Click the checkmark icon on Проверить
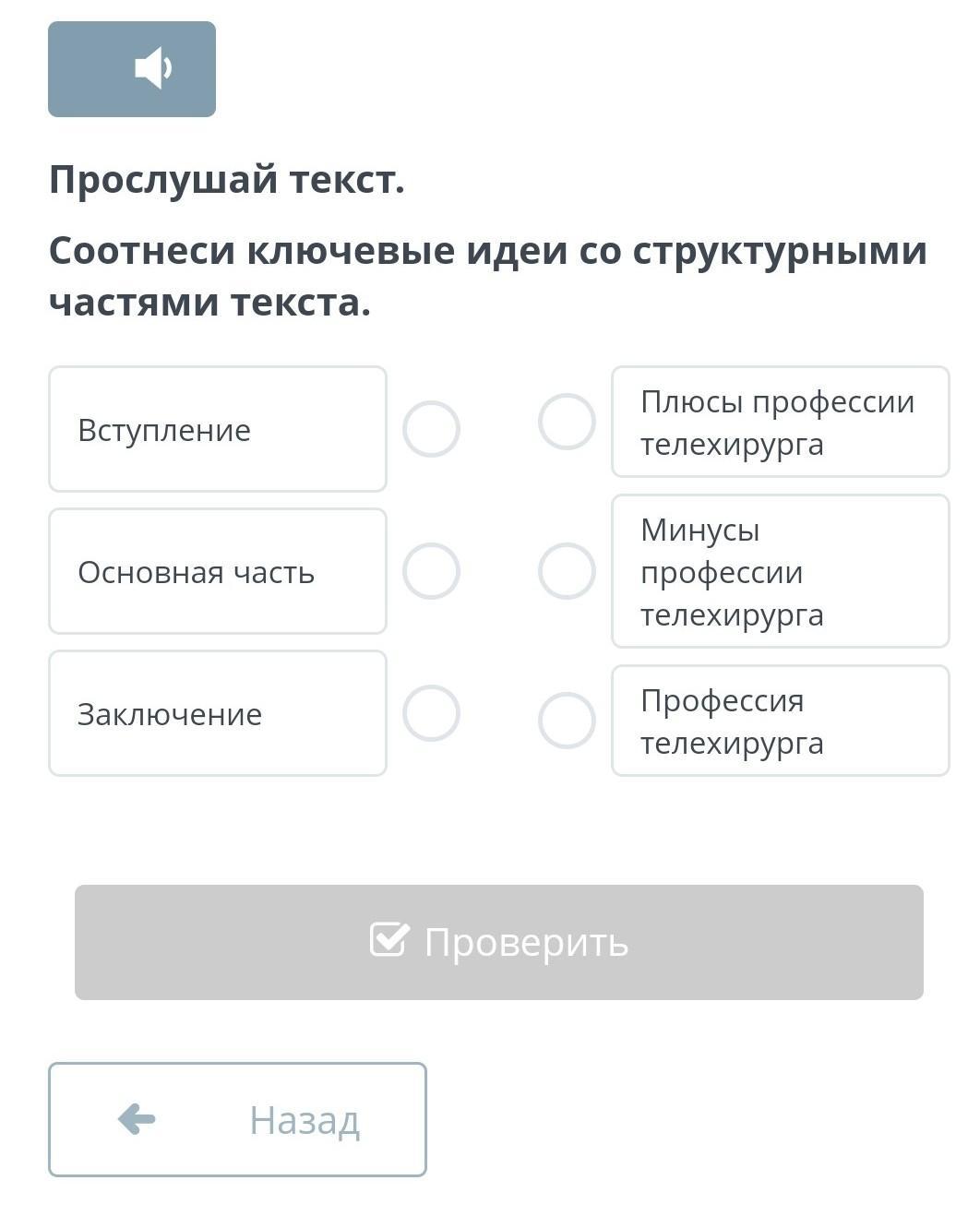980x1216 pixels. [x=388, y=939]
